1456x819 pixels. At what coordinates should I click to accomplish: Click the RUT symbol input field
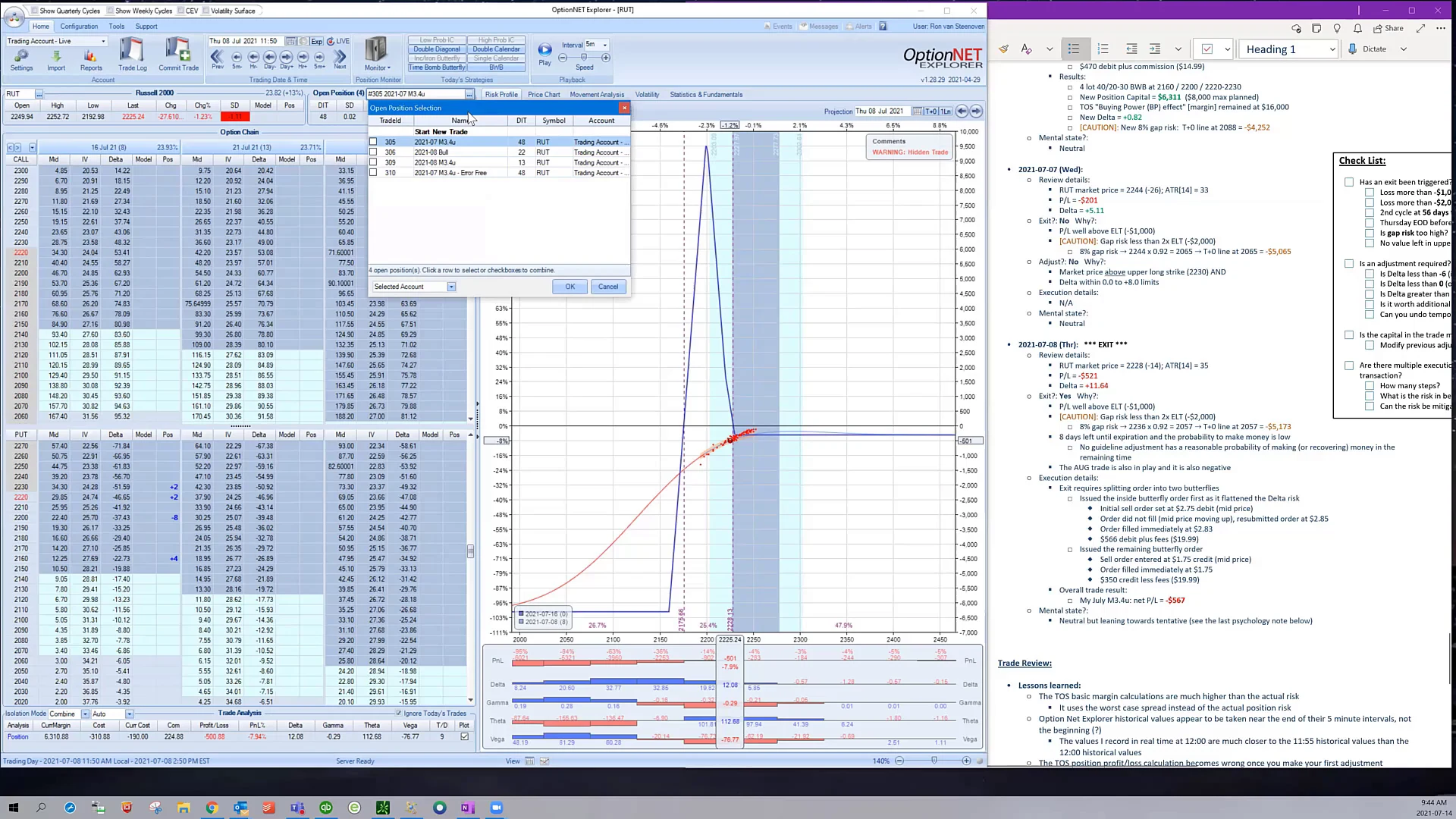click(x=18, y=94)
